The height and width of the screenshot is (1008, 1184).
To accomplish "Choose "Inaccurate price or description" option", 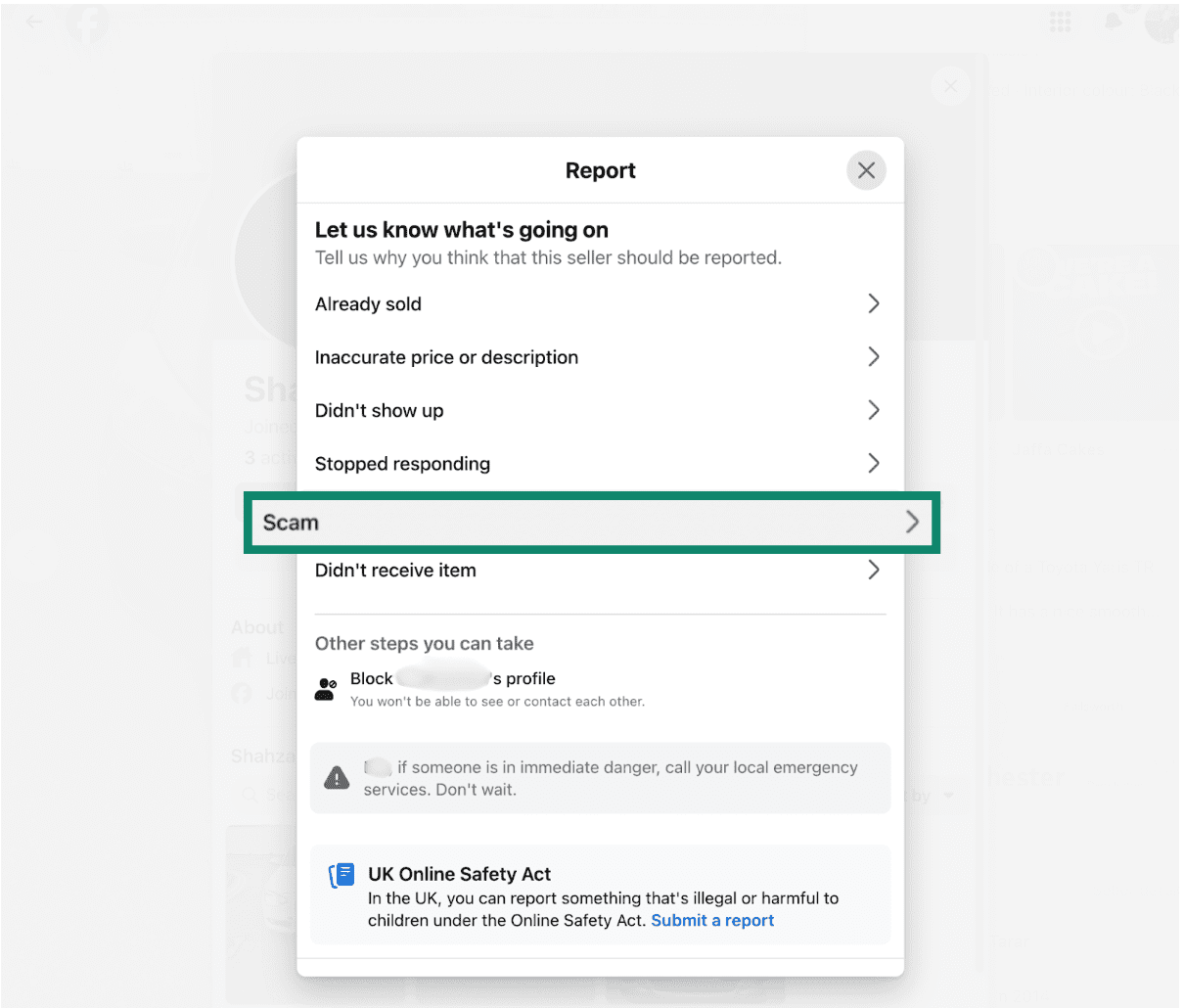I will 446,357.
